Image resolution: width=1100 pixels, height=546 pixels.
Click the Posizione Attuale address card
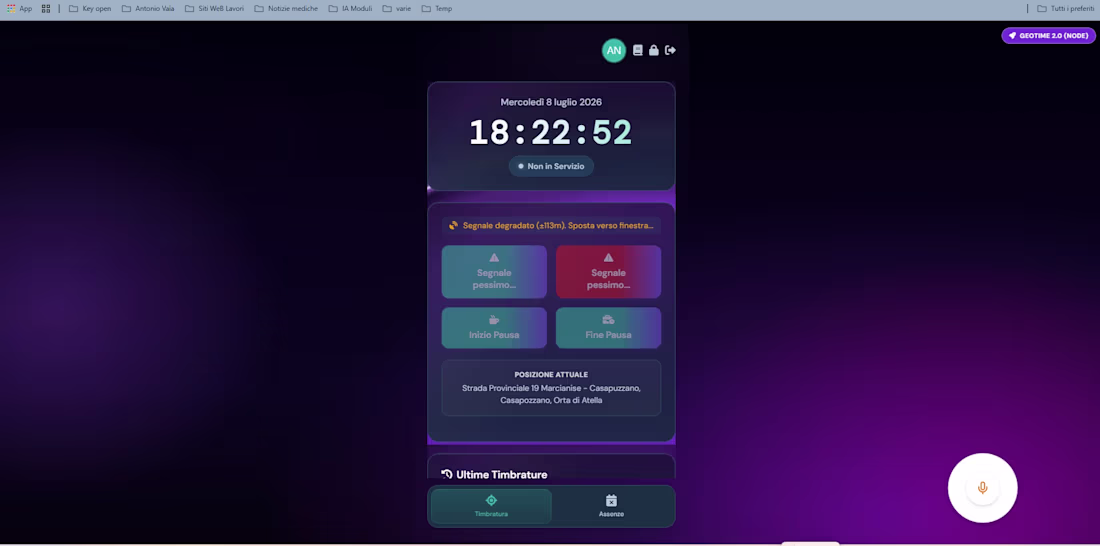(551, 387)
